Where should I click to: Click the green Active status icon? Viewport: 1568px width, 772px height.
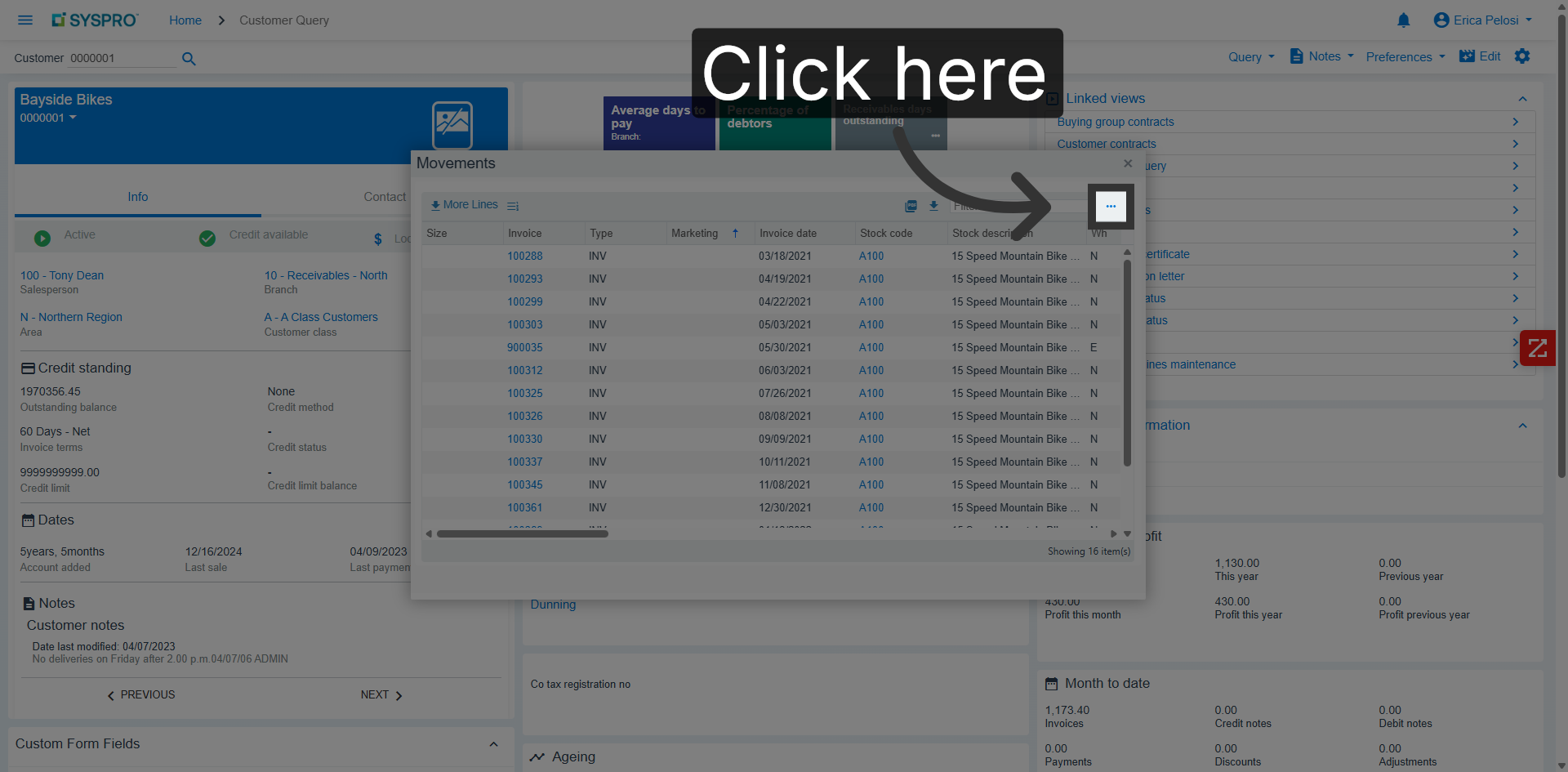click(x=42, y=238)
